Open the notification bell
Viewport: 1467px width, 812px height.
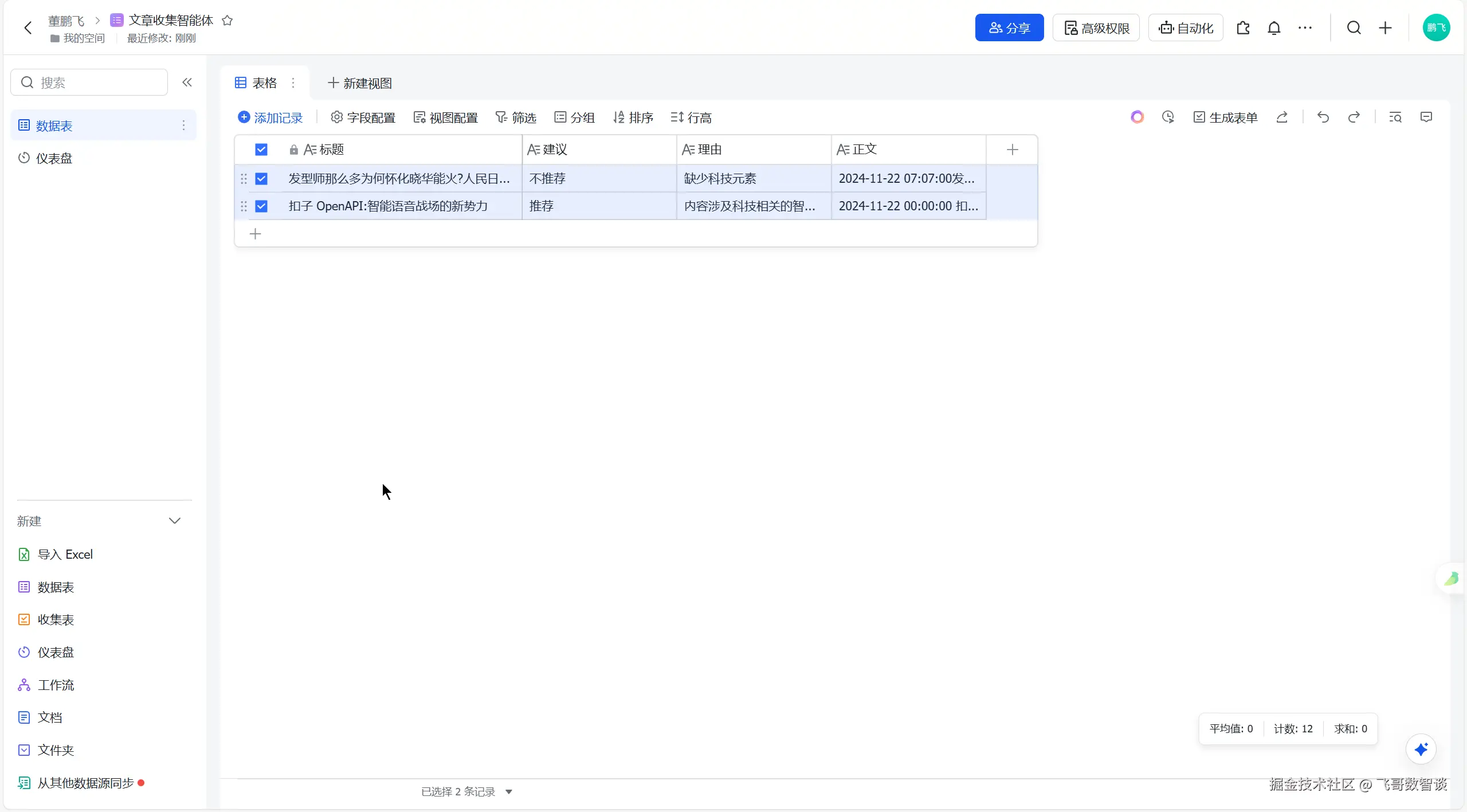click(1273, 28)
